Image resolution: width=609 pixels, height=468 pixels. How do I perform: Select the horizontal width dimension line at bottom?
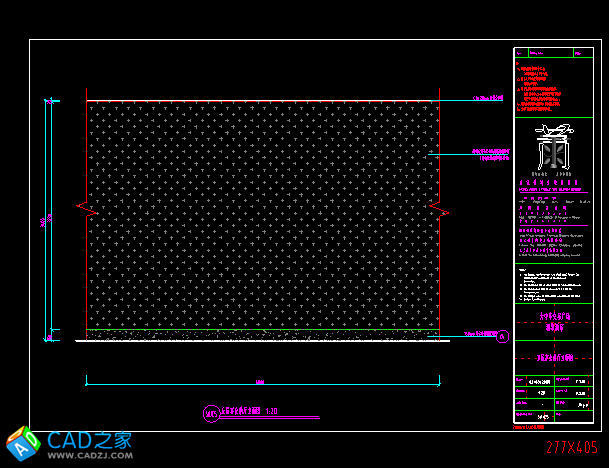click(x=262, y=381)
